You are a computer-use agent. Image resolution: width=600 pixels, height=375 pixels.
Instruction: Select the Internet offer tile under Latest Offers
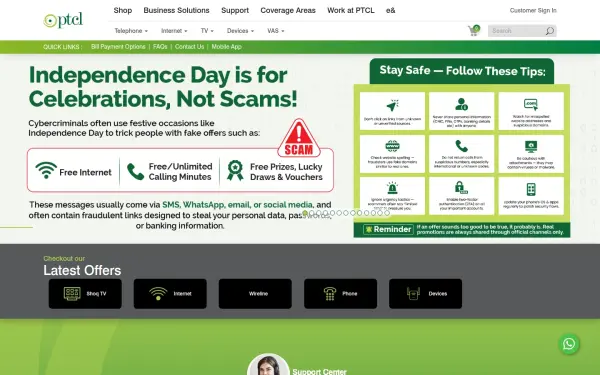coord(170,293)
